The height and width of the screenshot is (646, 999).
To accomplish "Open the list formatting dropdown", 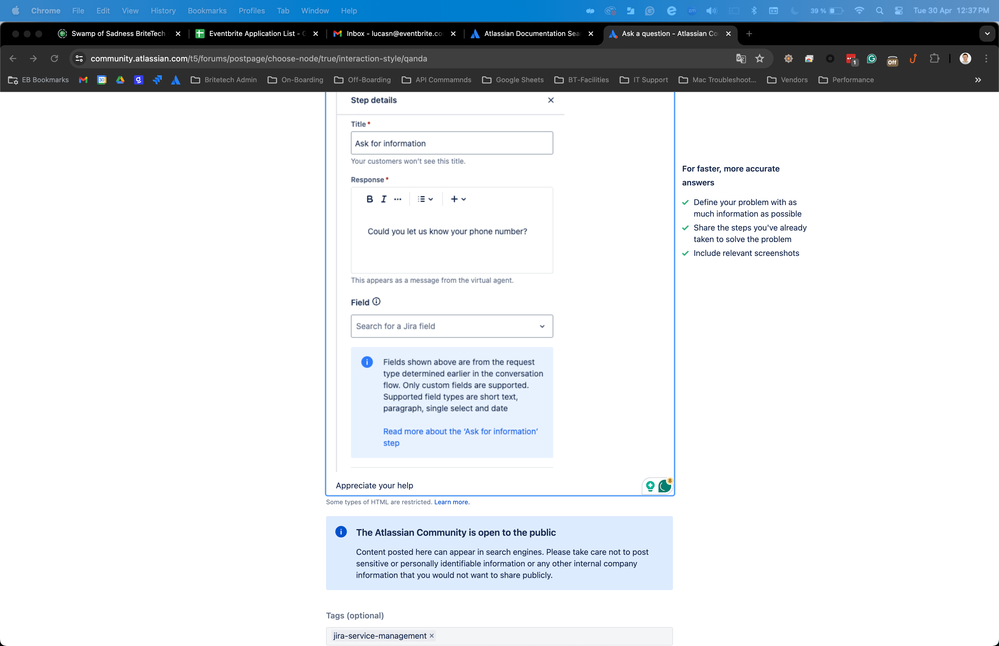I will coord(424,199).
